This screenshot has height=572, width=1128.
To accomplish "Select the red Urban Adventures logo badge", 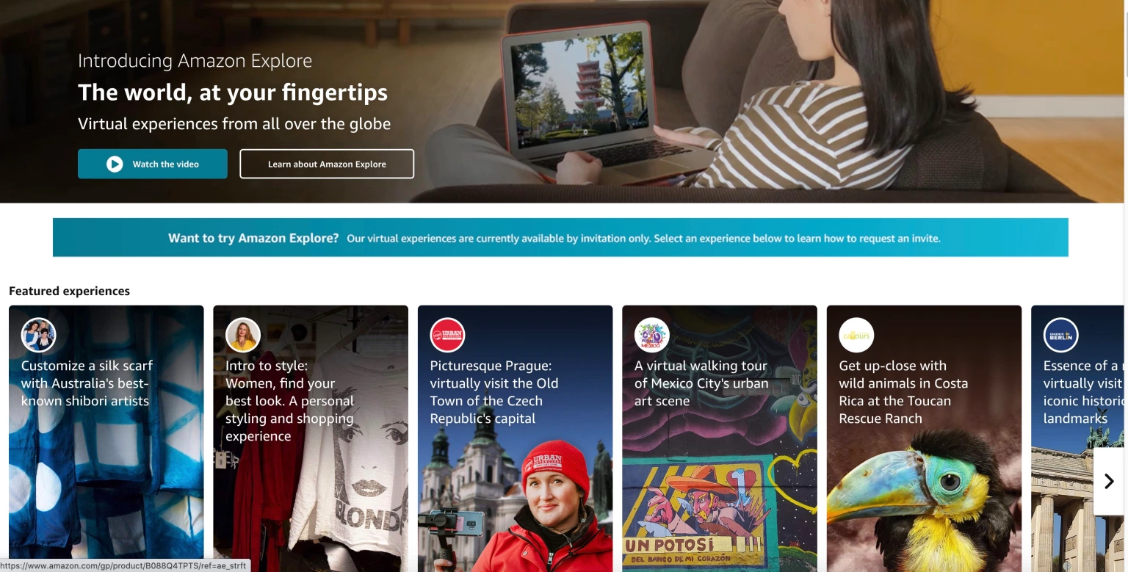I will pyautogui.click(x=447, y=335).
